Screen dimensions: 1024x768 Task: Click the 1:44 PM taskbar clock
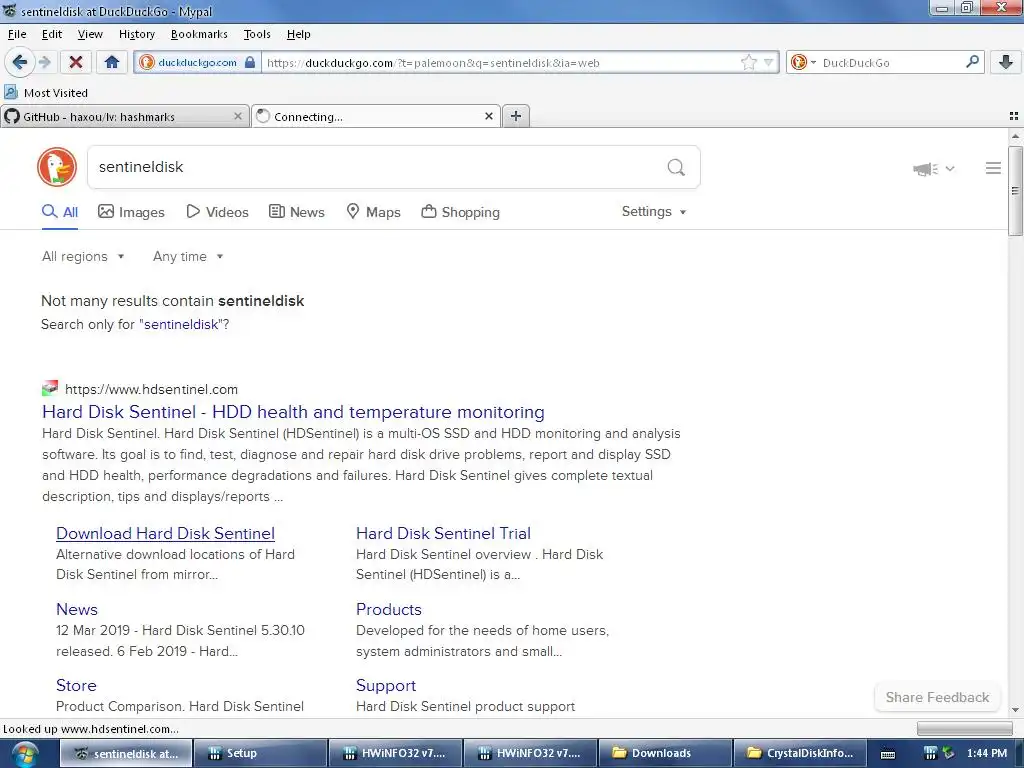987,753
